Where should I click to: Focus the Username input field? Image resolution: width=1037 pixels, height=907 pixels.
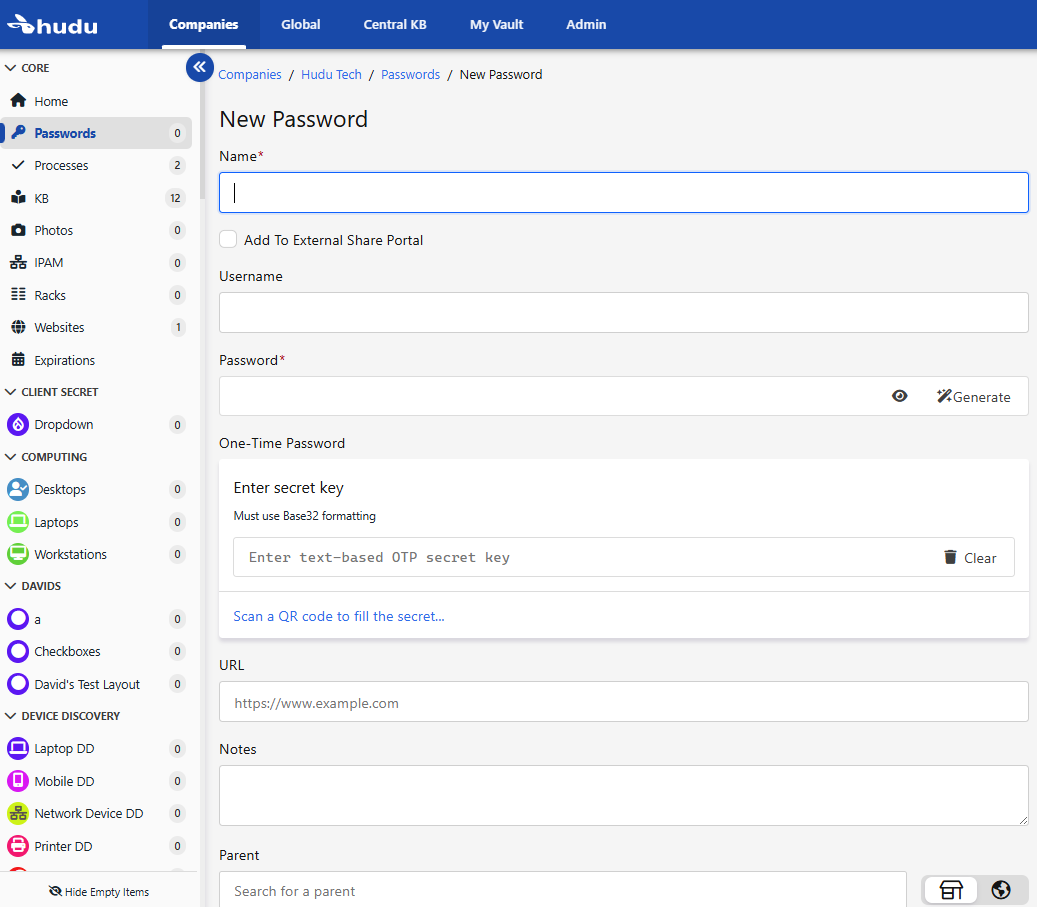tap(624, 312)
